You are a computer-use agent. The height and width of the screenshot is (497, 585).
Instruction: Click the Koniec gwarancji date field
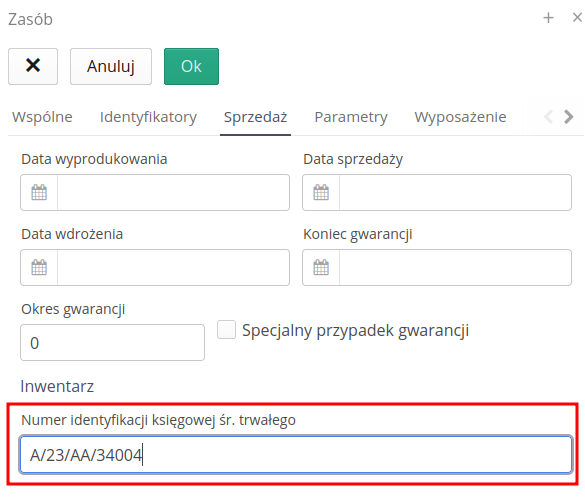point(456,268)
